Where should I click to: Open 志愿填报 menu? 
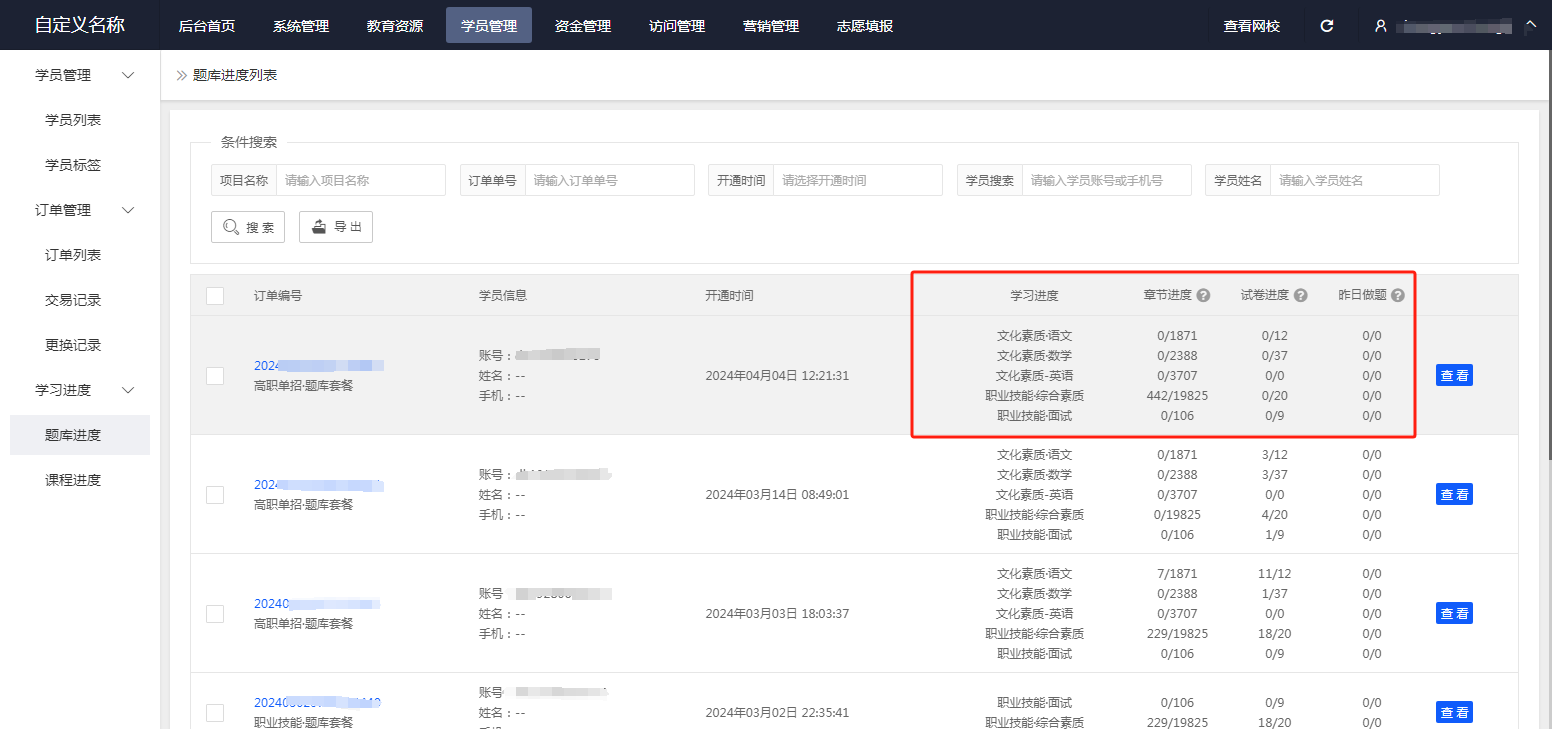pos(865,26)
